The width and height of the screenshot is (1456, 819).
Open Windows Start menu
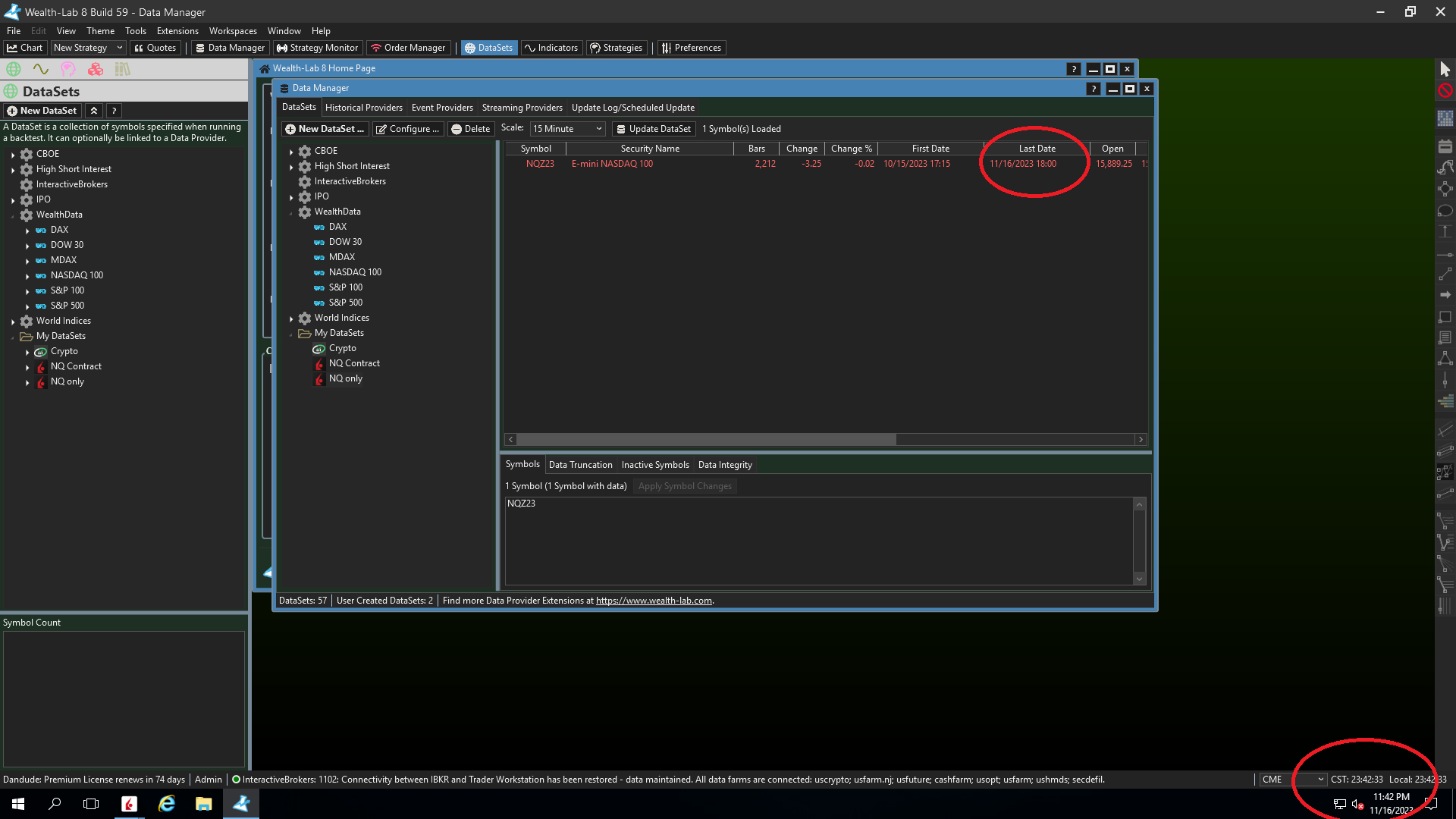point(18,804)
